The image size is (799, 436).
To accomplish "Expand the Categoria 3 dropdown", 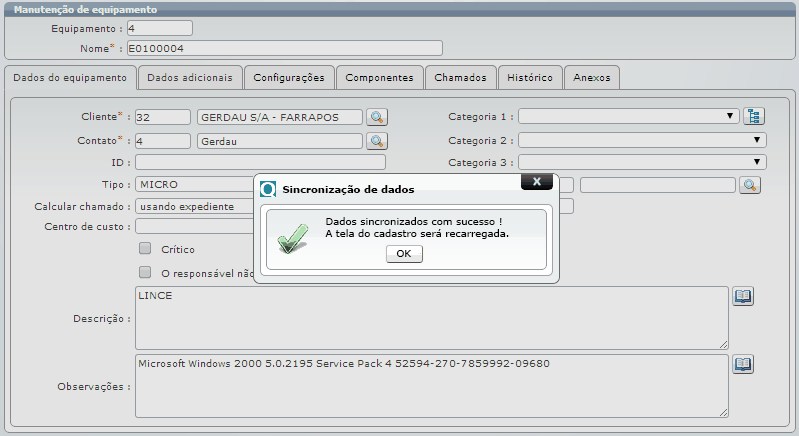I will pos(641,162).
